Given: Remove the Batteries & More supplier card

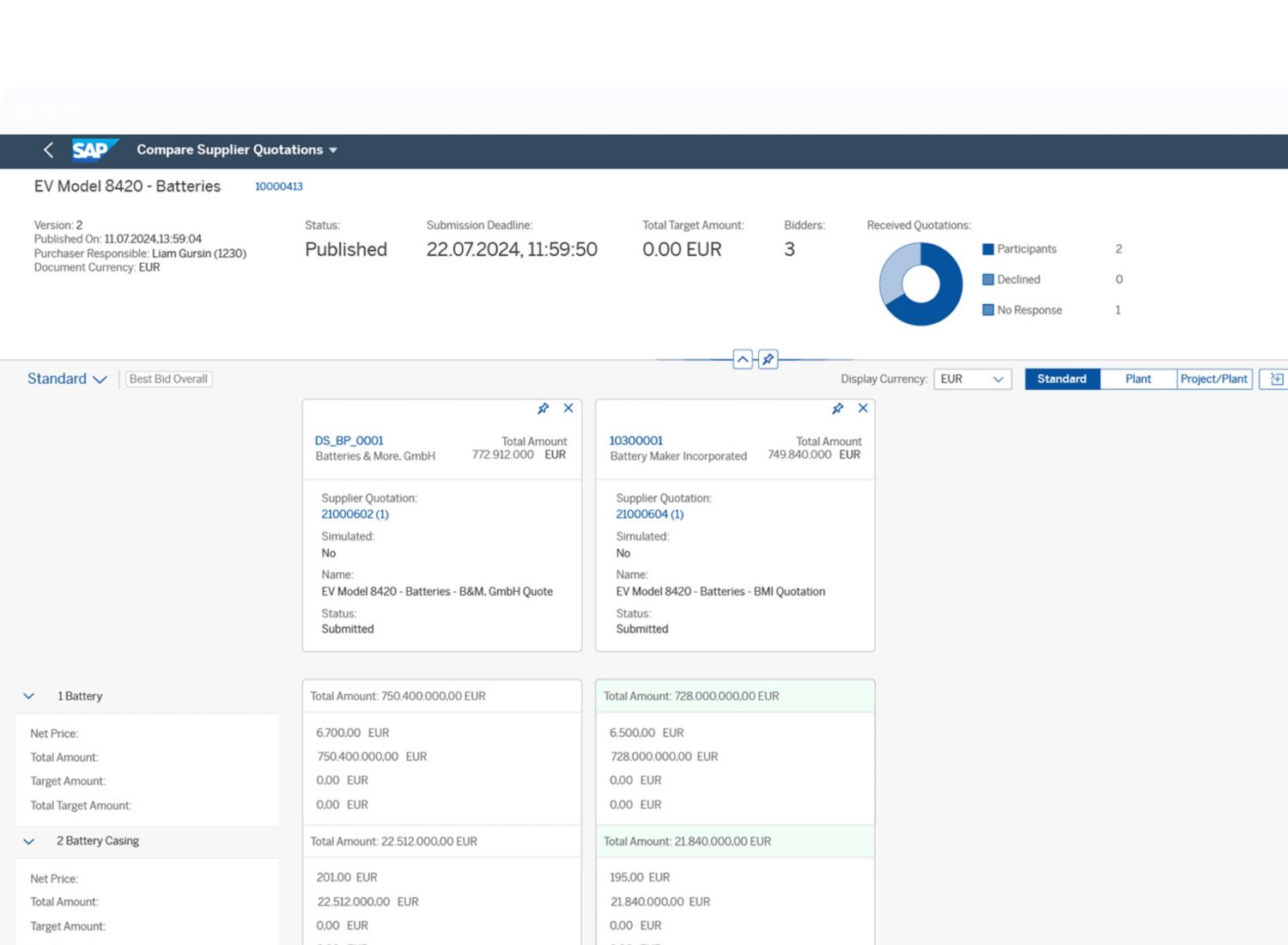Looking at the screenshot, I should [568, 409].
